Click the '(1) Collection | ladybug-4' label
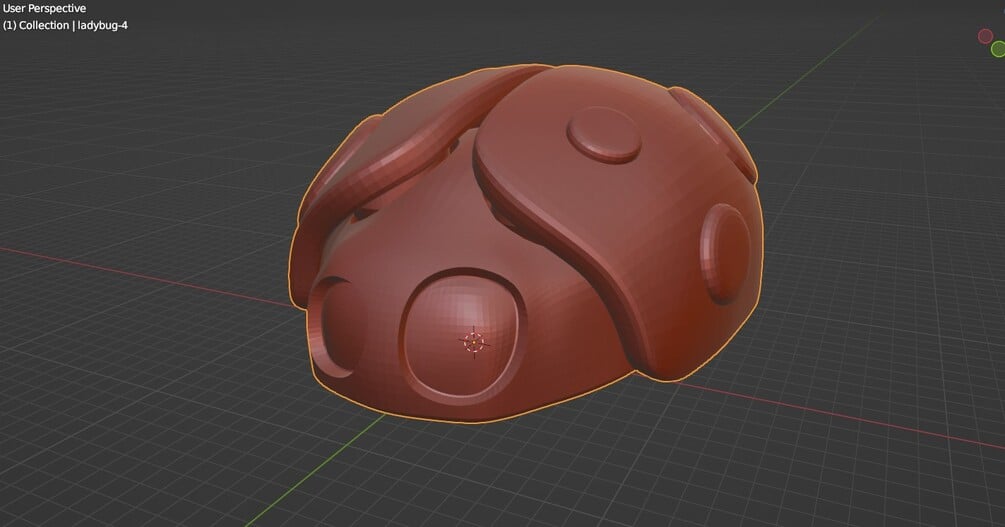Viewport: 1005px width, 527px height. tap(65, 26)
